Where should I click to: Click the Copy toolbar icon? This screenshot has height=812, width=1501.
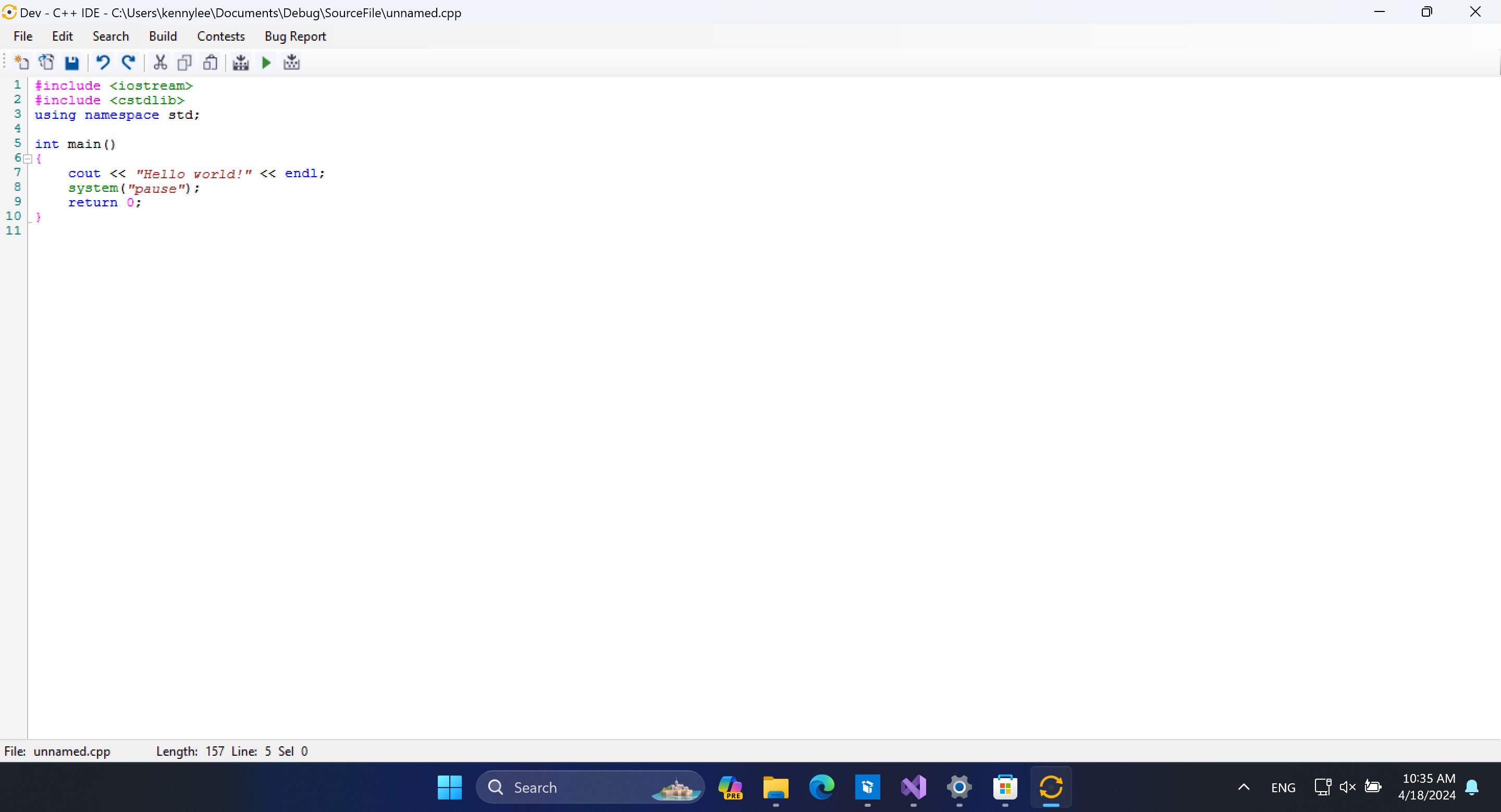pos(184,63)
